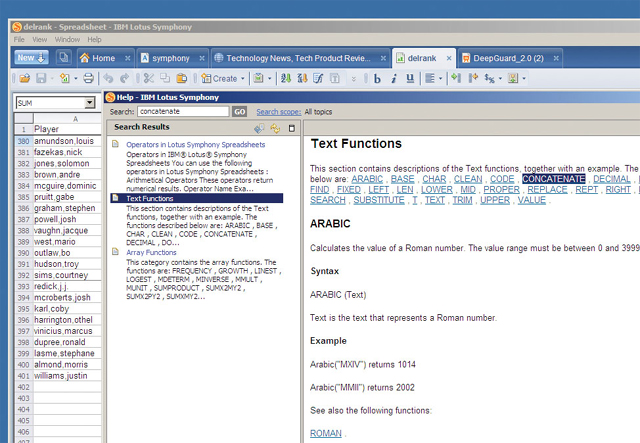Open the Create dropdown menu
Screen dimensions: 640x443
point(223,78)
